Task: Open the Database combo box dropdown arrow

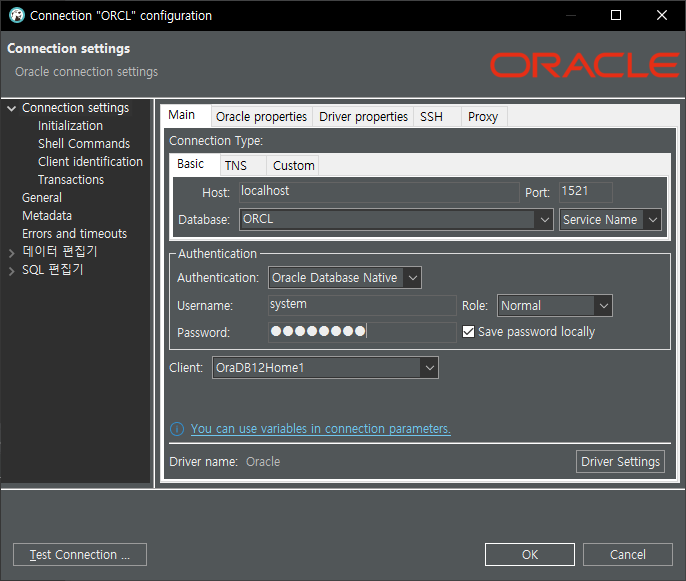Action: [544, 220]
